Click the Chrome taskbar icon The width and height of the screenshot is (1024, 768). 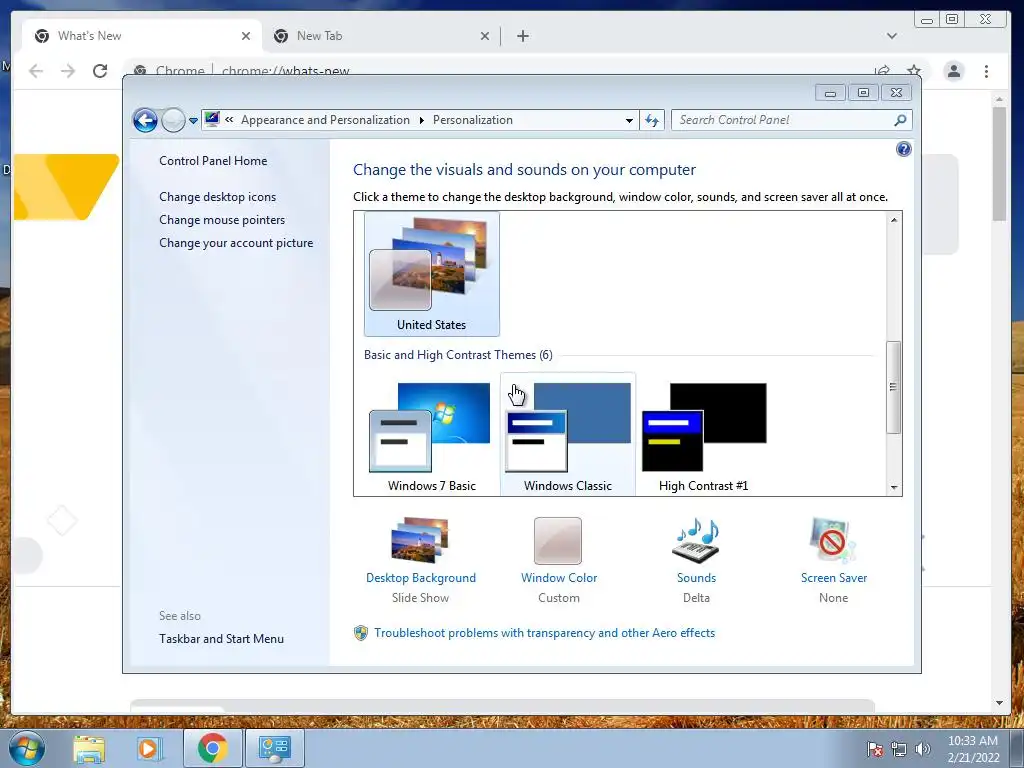(212, 748)
